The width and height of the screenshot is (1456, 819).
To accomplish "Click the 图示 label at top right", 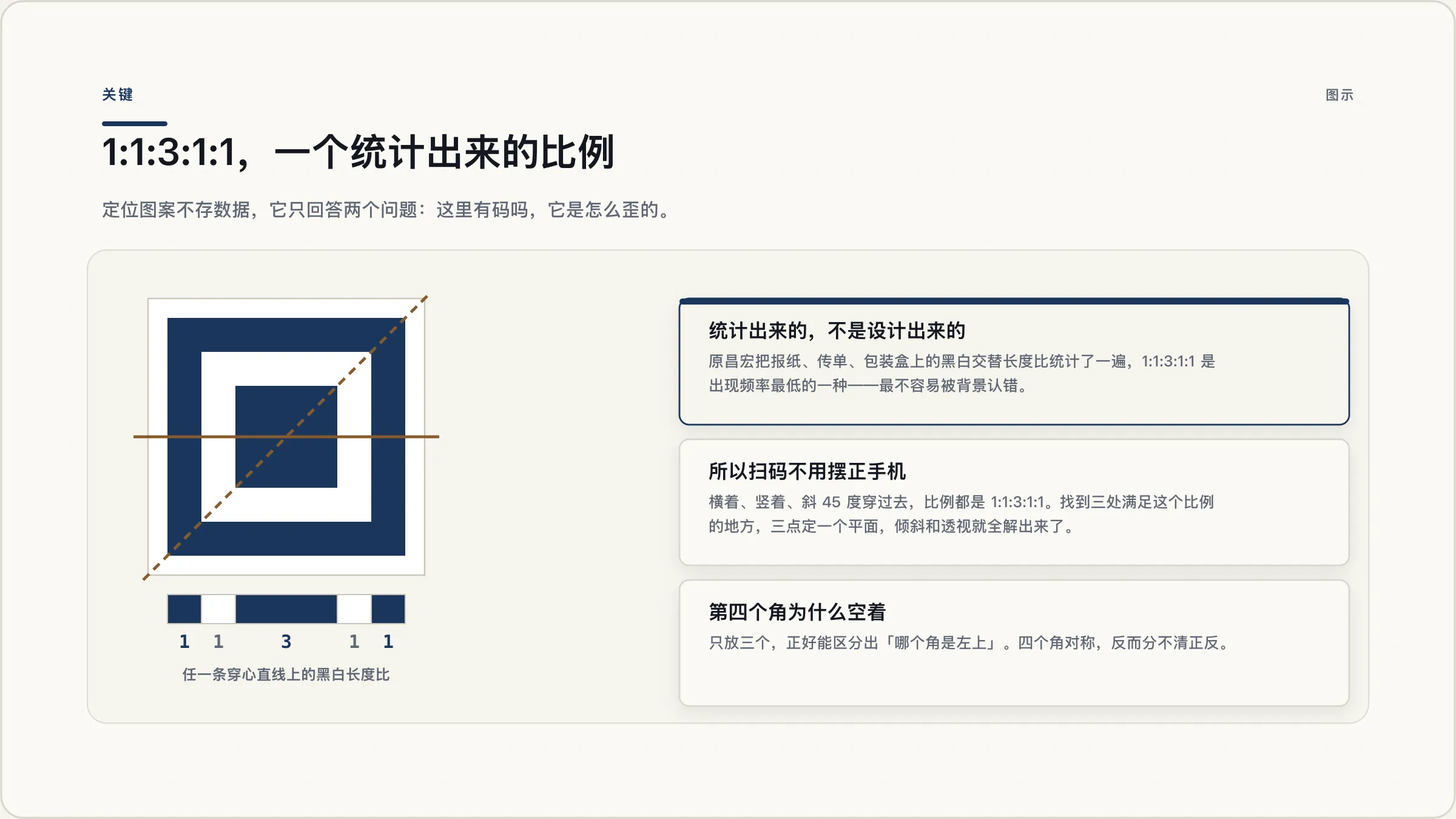I will [x=1340, y=95].
